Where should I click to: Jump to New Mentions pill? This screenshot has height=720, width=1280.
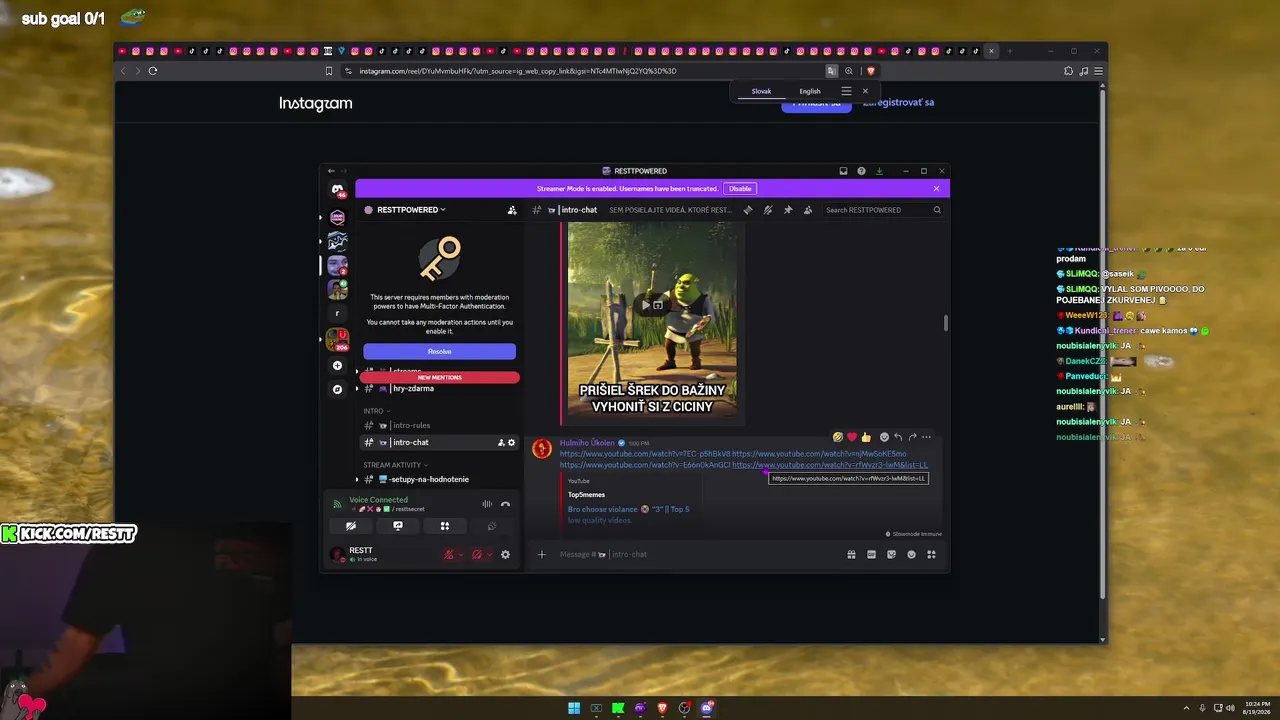[x=439, y=378]
